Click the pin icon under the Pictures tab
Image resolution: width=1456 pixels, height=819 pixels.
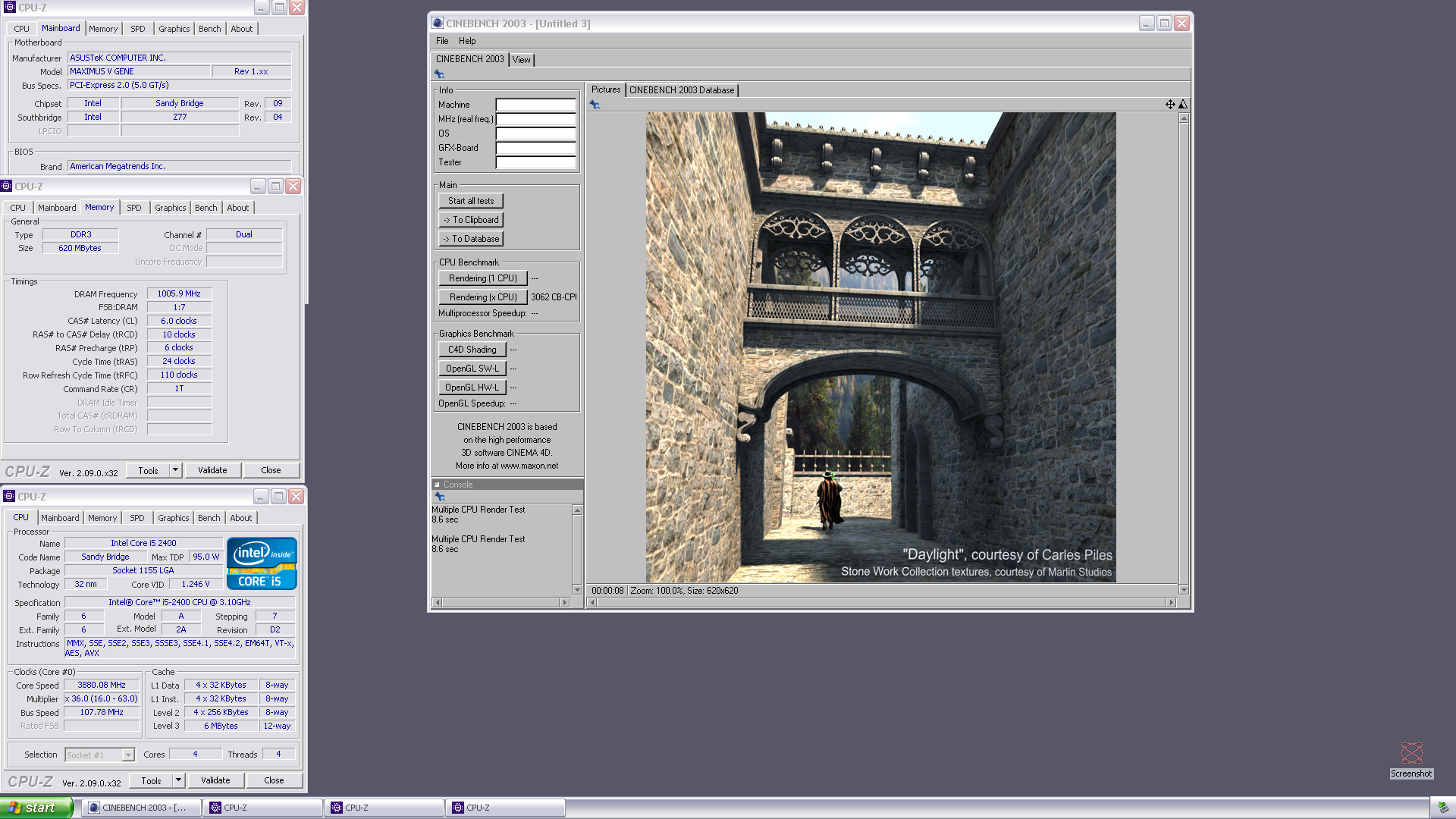click(595, 105)
